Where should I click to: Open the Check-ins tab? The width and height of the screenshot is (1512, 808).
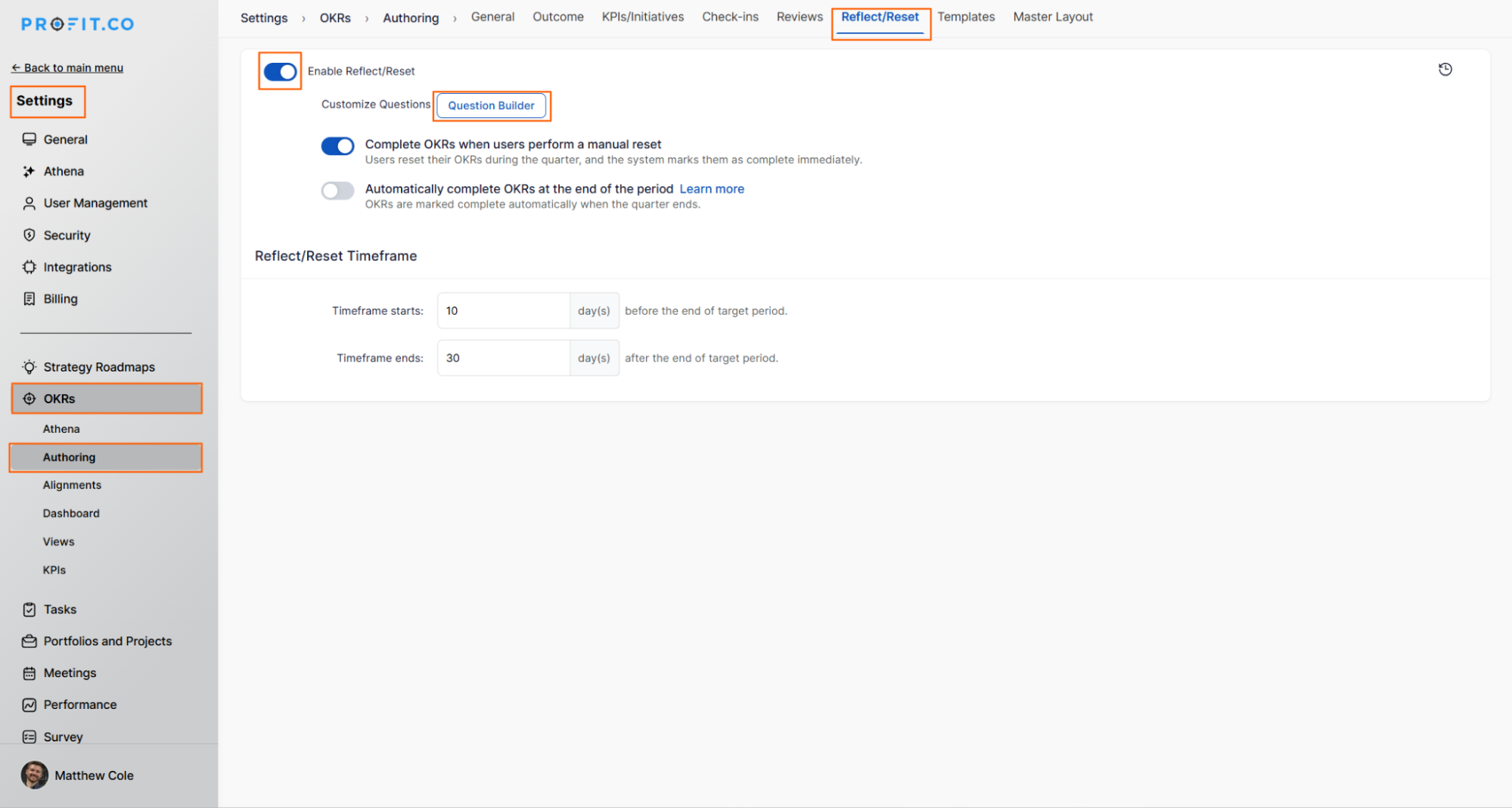pyautogui.click(x=730, y=17)
